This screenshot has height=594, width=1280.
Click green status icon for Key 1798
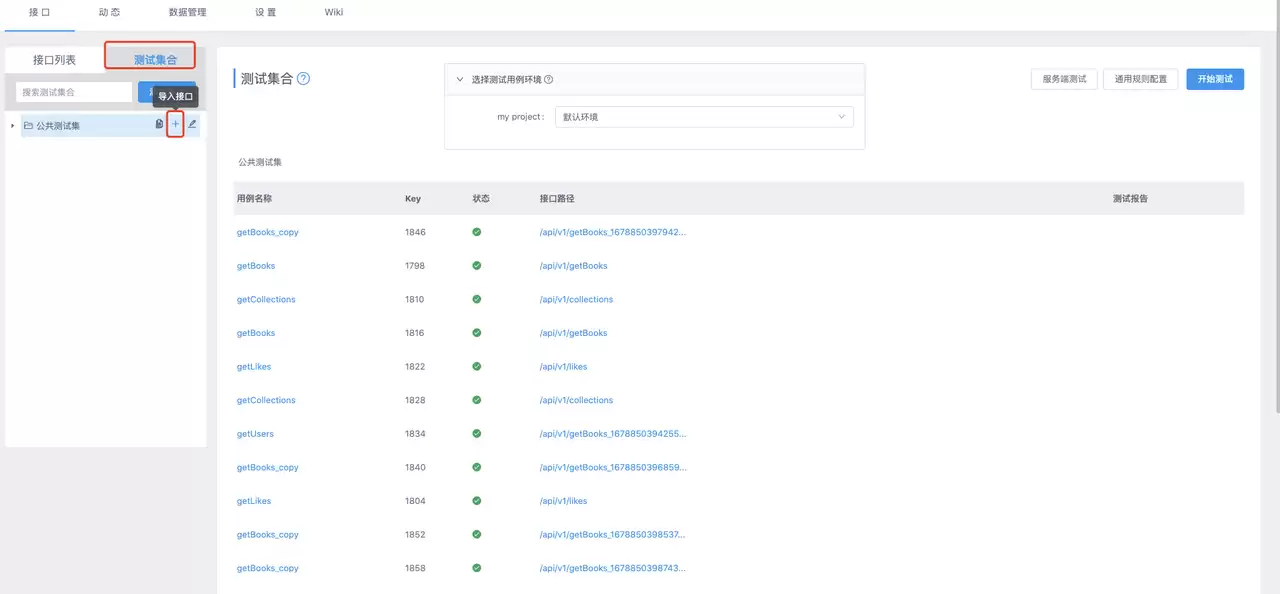pos(476,266)
